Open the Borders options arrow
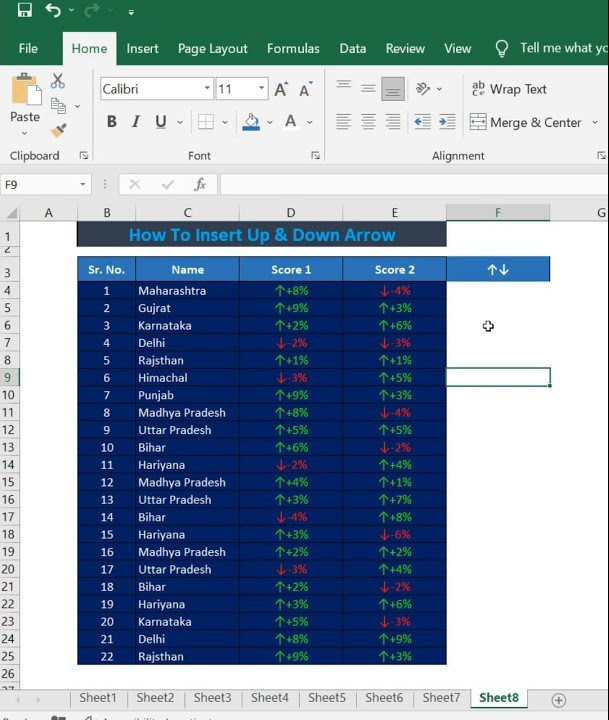Screen dimensions: 609x720 [x=225, y=122]
